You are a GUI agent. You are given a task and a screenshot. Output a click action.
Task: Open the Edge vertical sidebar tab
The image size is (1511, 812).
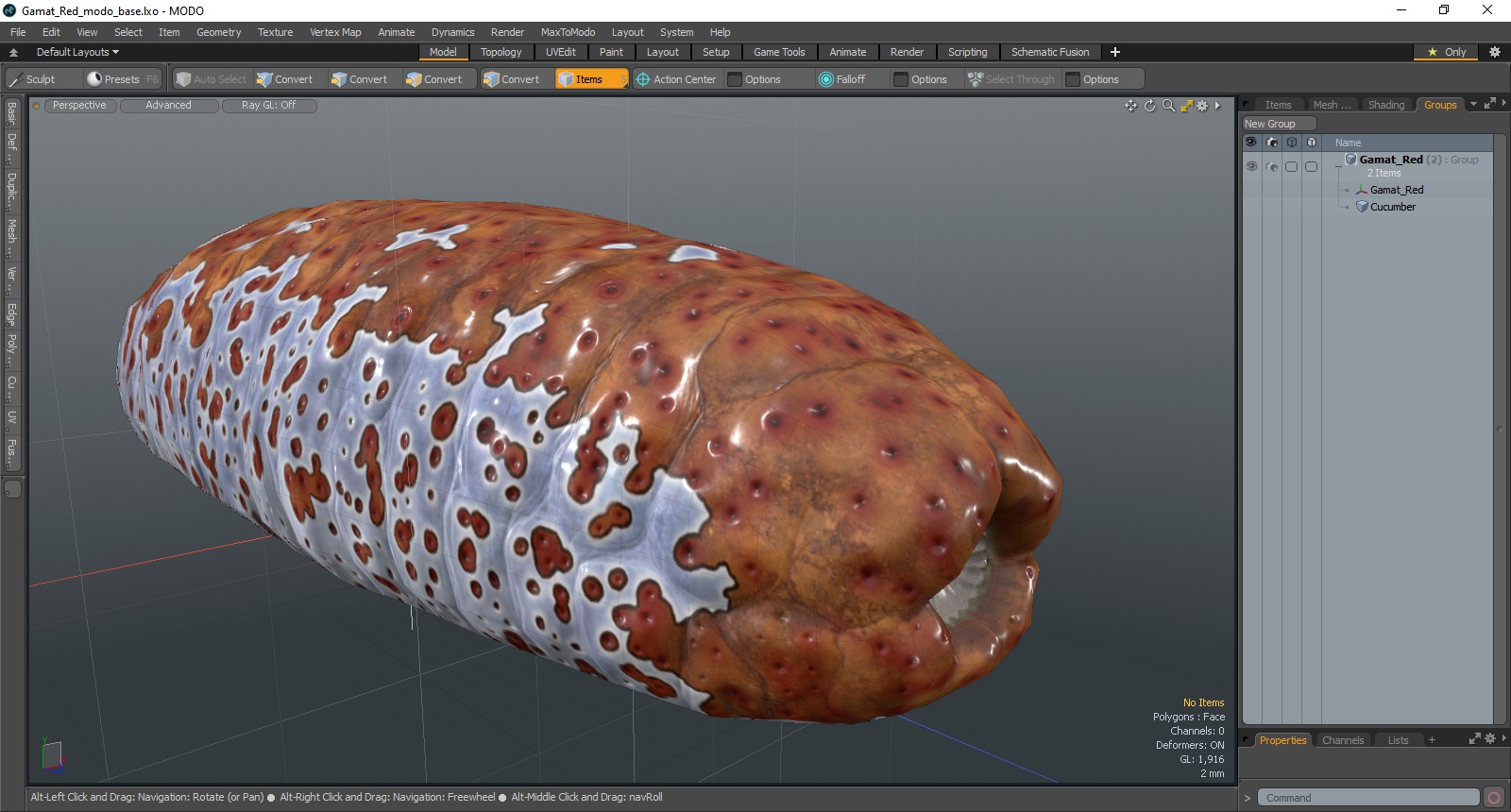pyautogui.click(x=12, y=313)
